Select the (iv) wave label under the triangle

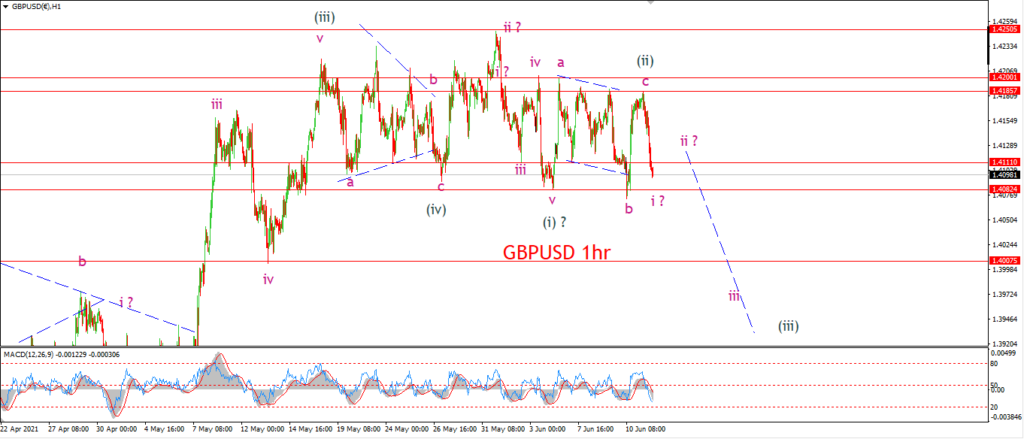coord(436,210)
